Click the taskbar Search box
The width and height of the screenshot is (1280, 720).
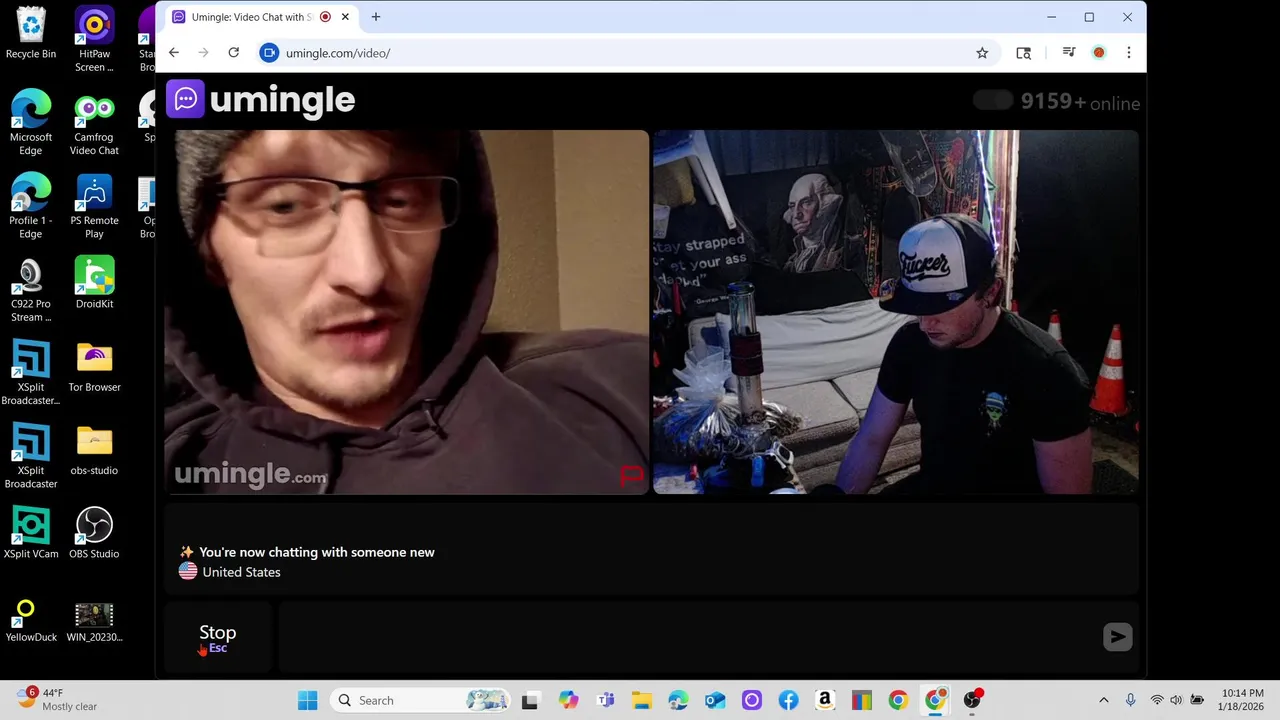421,700
